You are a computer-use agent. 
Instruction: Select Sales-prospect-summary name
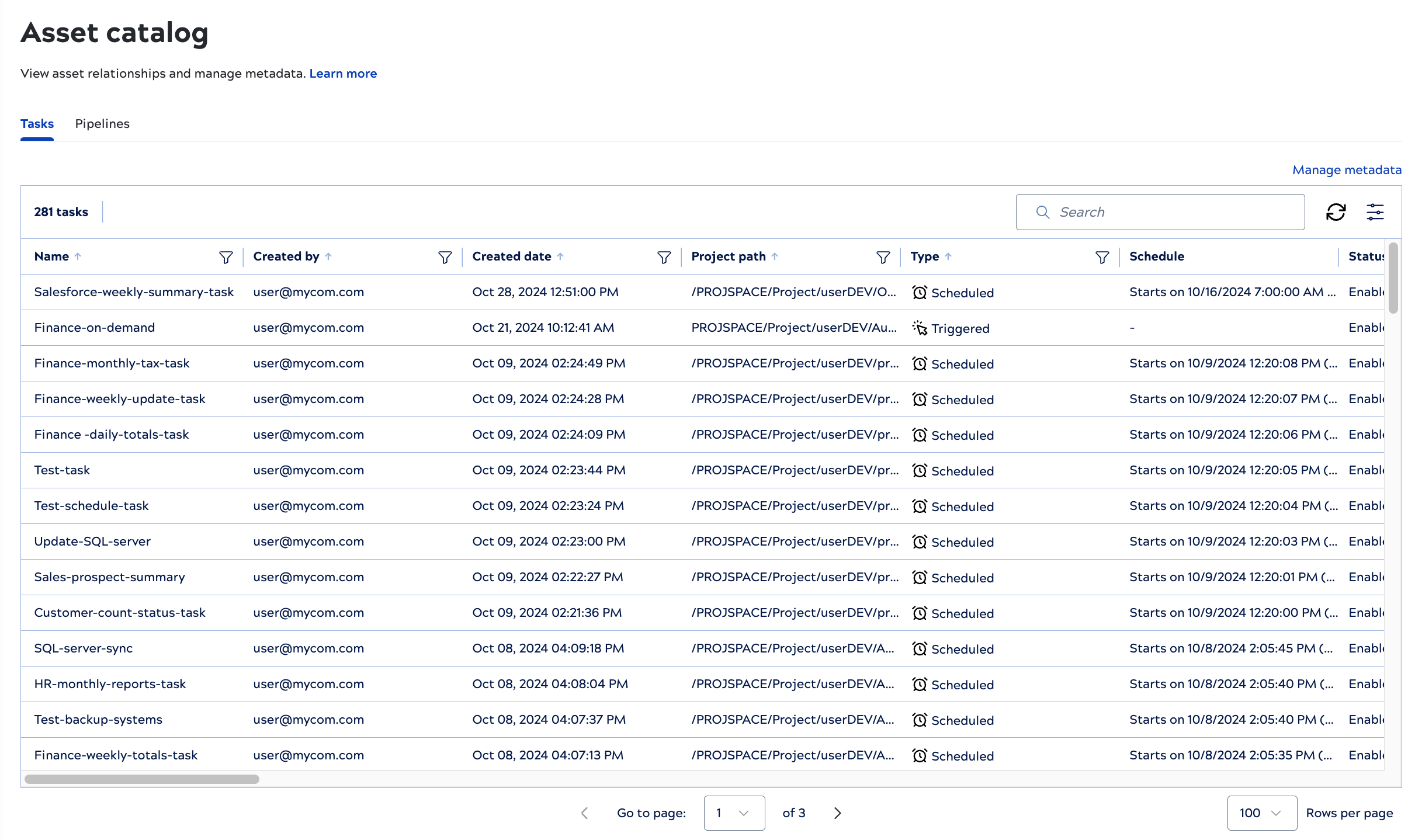pyautogui.click(x=109, y=577)
